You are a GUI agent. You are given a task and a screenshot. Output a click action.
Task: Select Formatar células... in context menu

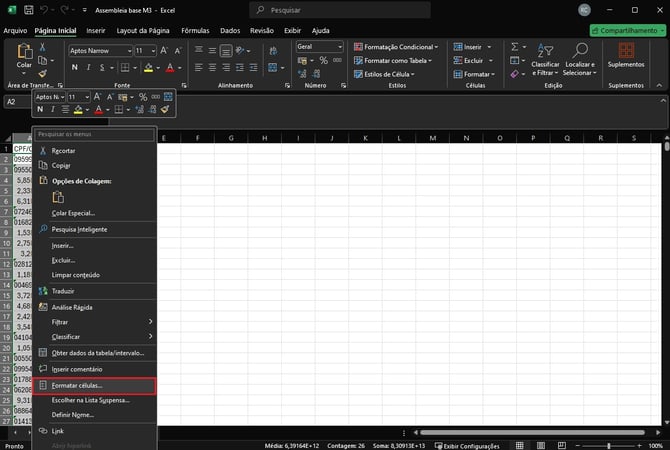[x=77, y=385]
